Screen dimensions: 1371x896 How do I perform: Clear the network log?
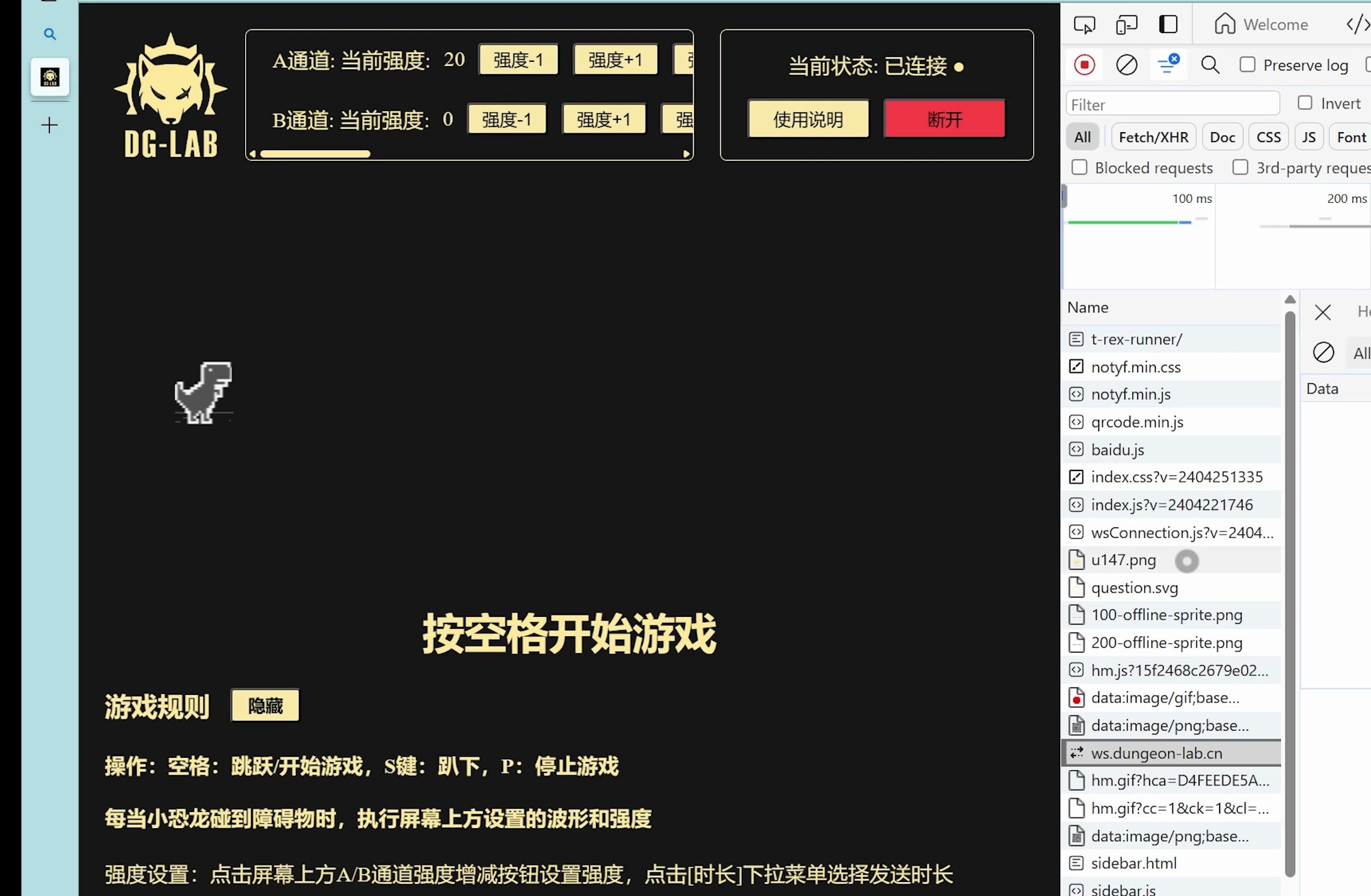point(1126,65)
